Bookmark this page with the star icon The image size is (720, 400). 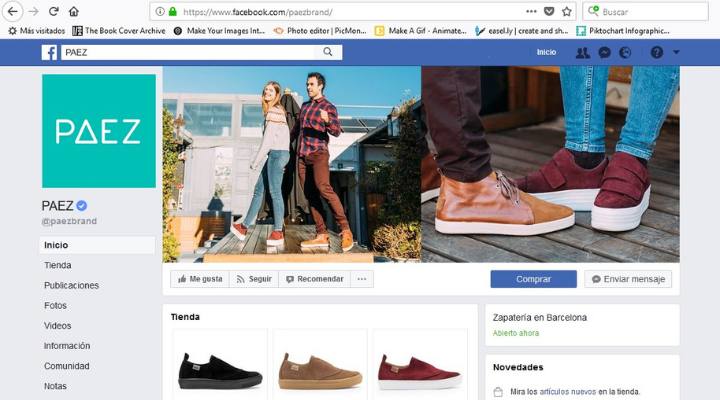(x=567, y=11)
